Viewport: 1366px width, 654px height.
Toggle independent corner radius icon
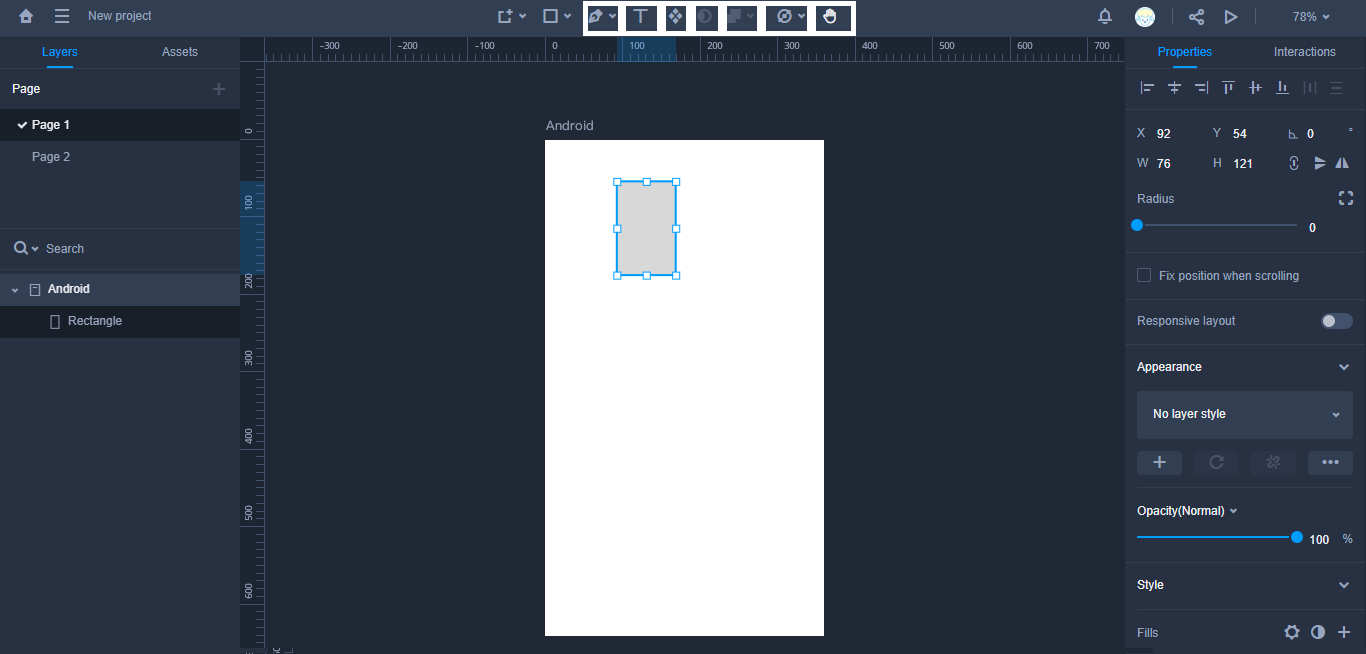pyautogui.click(x=1346, y=198)
